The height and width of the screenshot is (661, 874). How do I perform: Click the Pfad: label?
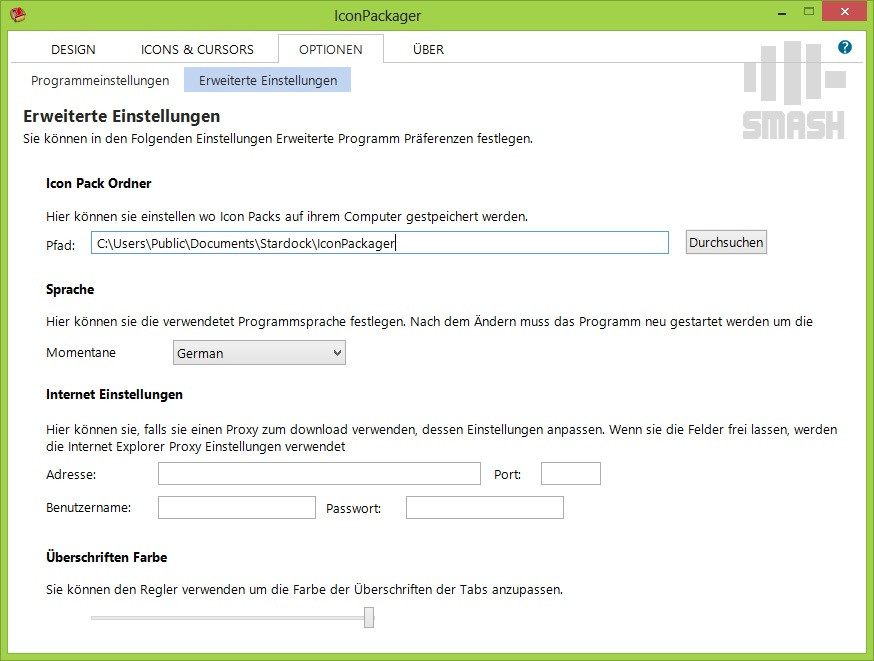[60, 245]
